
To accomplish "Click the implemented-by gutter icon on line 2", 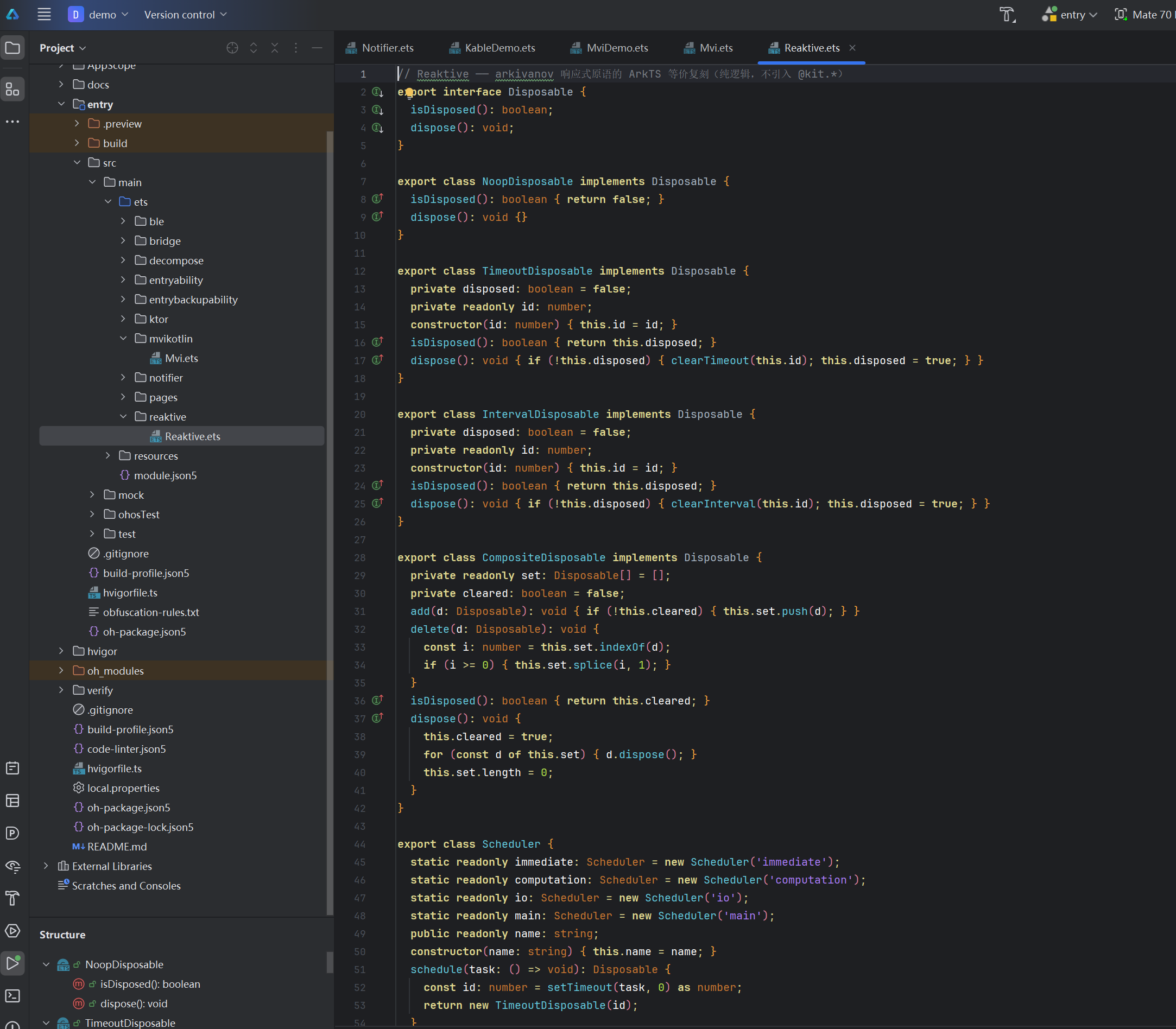I will click(377, 92).
